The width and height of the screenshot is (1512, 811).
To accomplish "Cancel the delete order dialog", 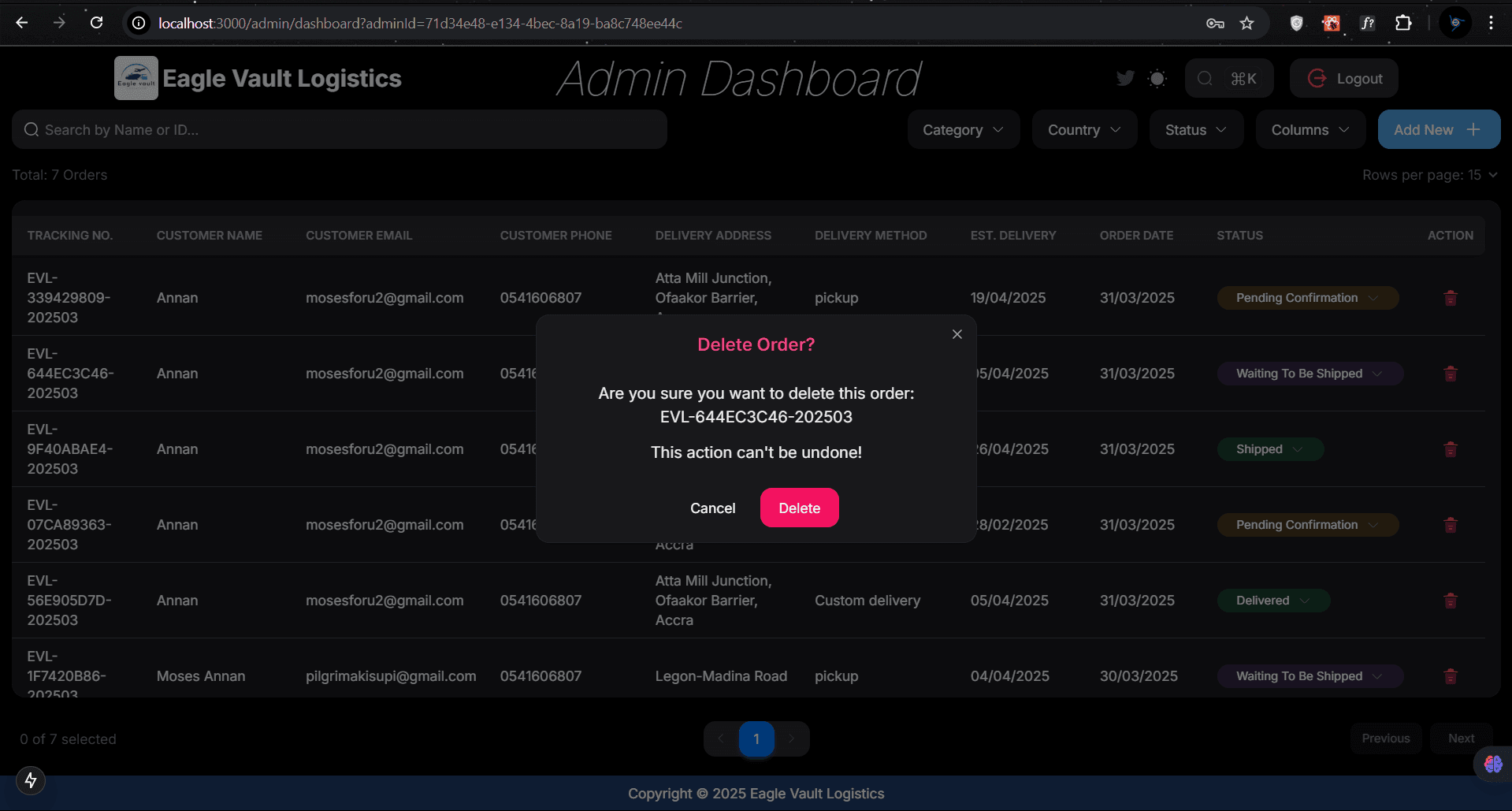I will click(x=712, y=508).
